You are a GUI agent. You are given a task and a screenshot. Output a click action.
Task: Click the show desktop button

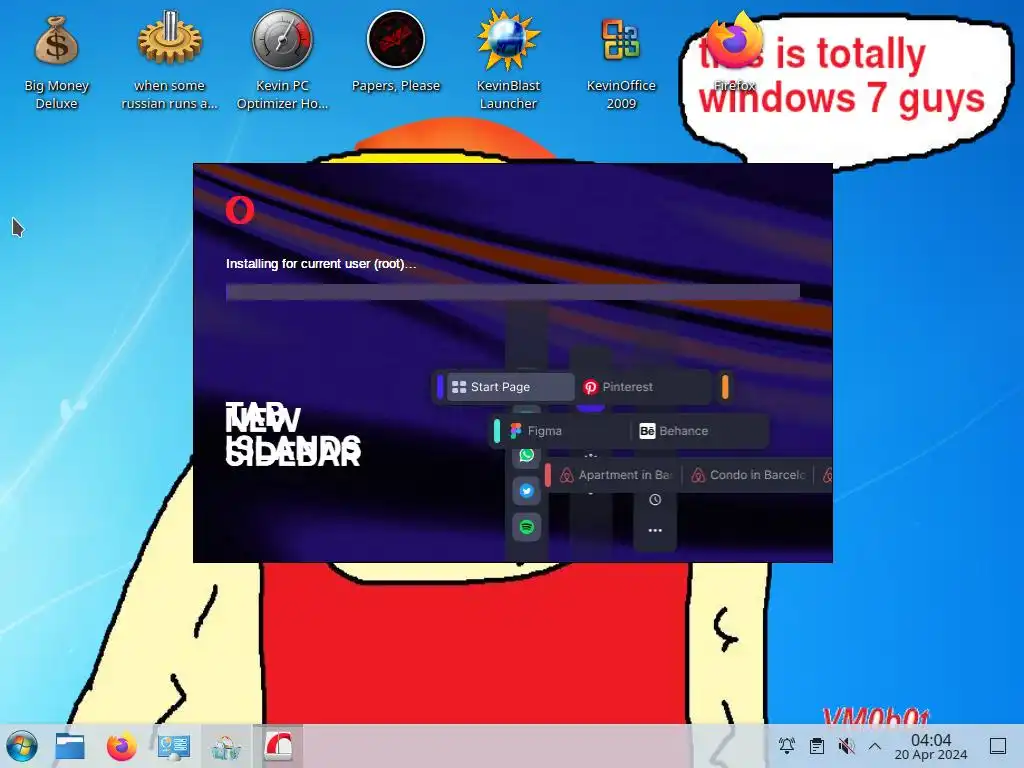(998, 746)
